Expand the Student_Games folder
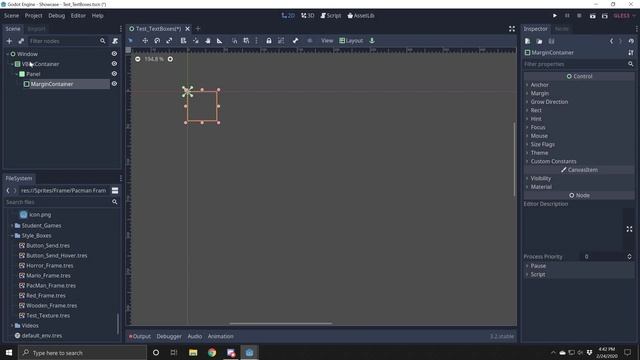 [12, 225]
